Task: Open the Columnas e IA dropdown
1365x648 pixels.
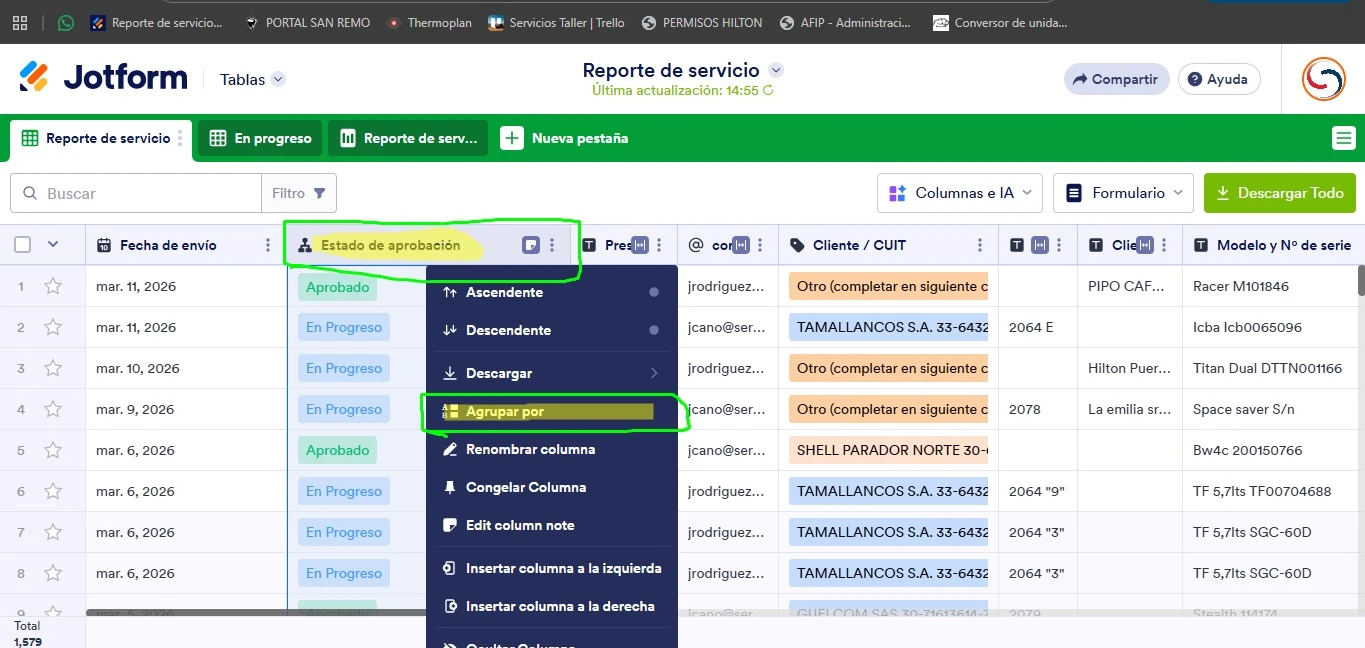Action: [x=958, y=192]
